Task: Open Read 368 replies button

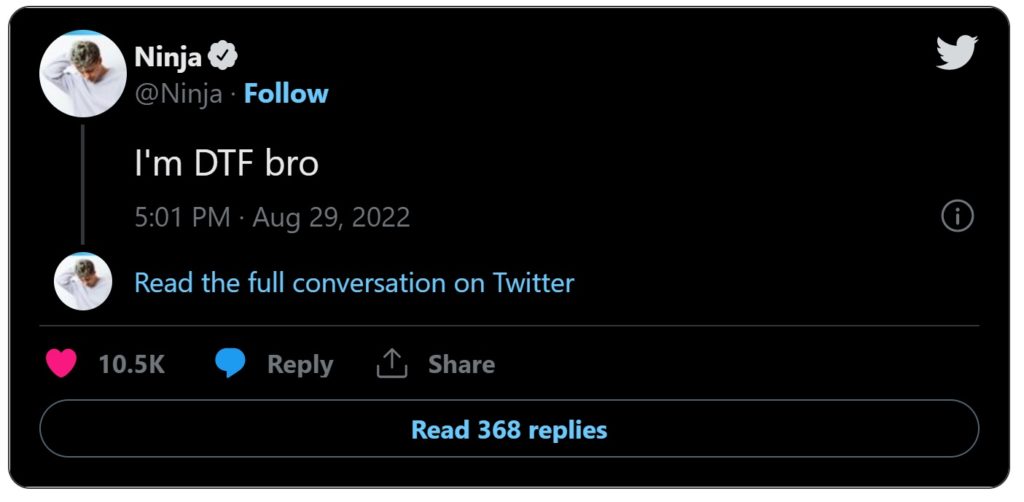Action: point(509,430)
